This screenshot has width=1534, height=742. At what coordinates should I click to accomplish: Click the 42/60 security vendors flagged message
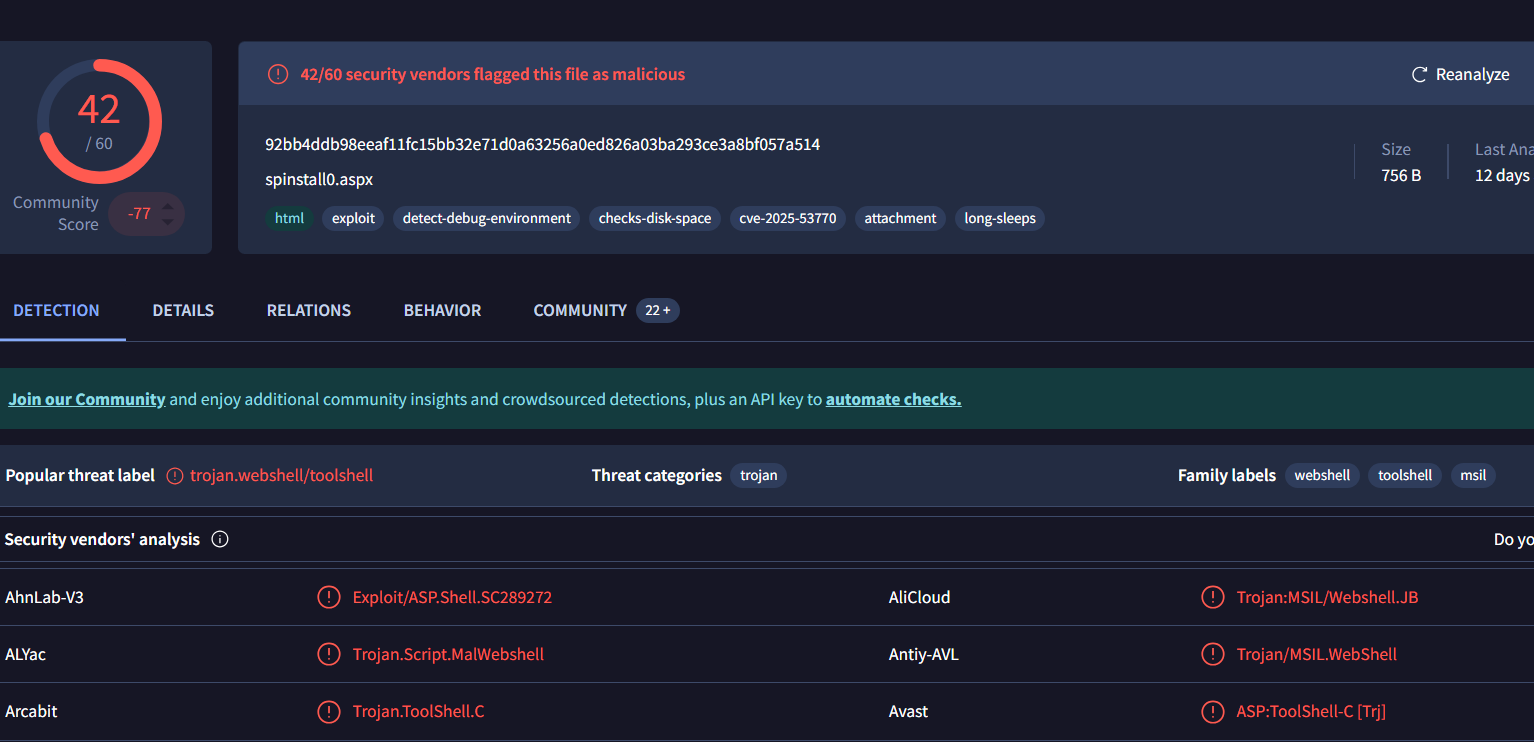click(x=493, y=74)
